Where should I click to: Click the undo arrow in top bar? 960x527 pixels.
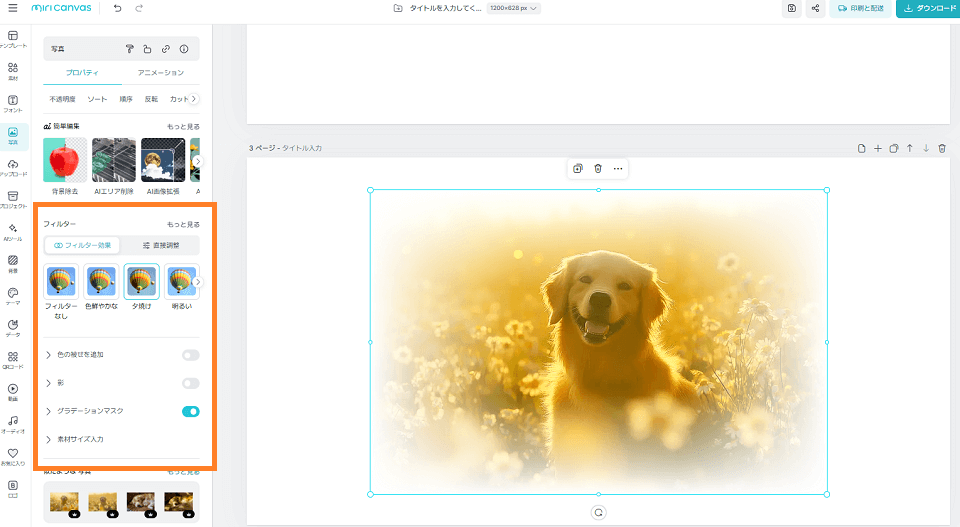[118, 8]
